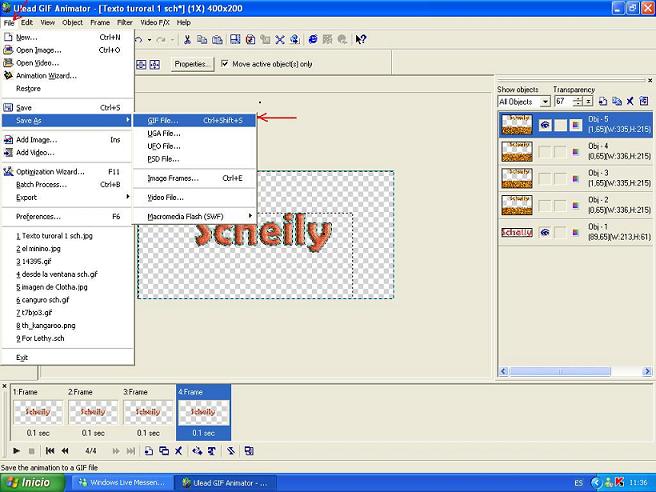This screenshot has width=656, height=492.
Task: Select frame 2 in the frame strip
Action: [93, 412]
